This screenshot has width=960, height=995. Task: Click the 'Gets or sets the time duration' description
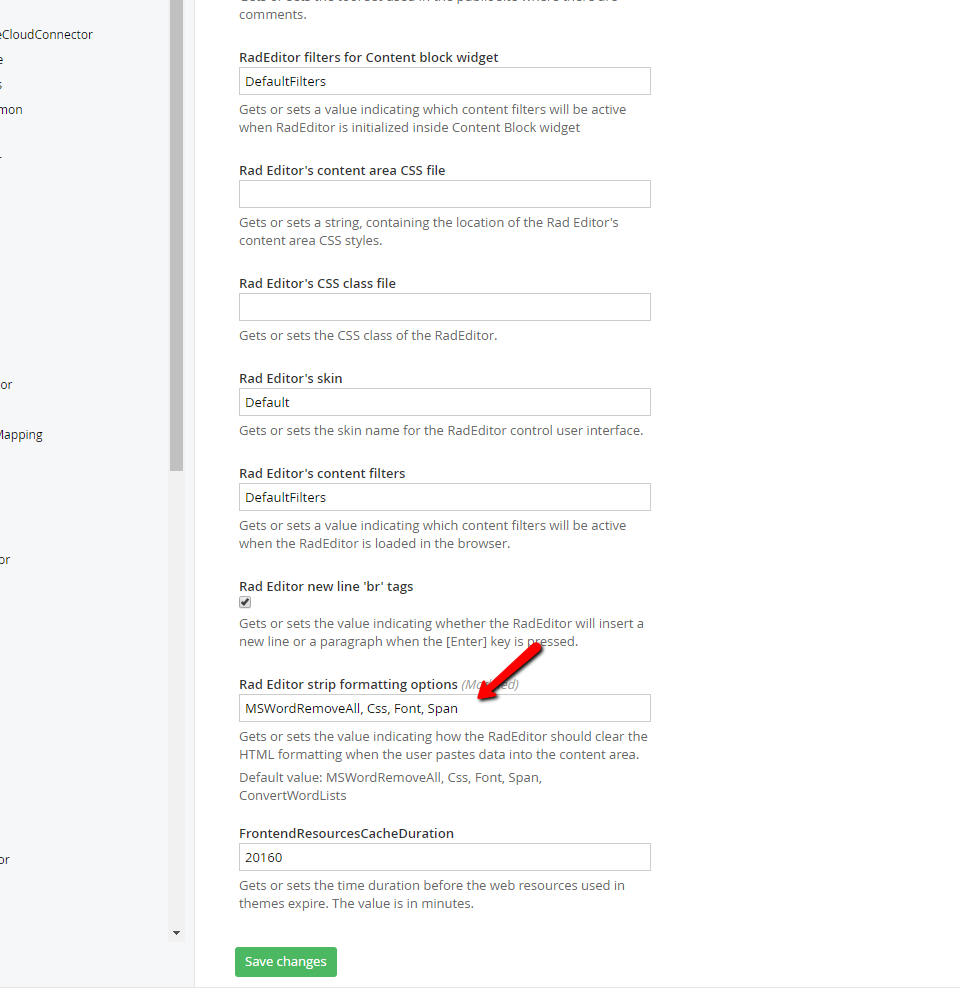point(431,894)
